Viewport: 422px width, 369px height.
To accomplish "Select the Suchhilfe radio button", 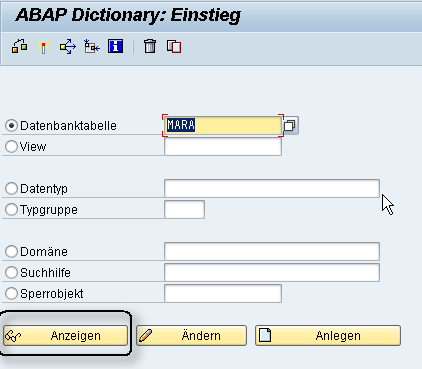I will (11, 272).
